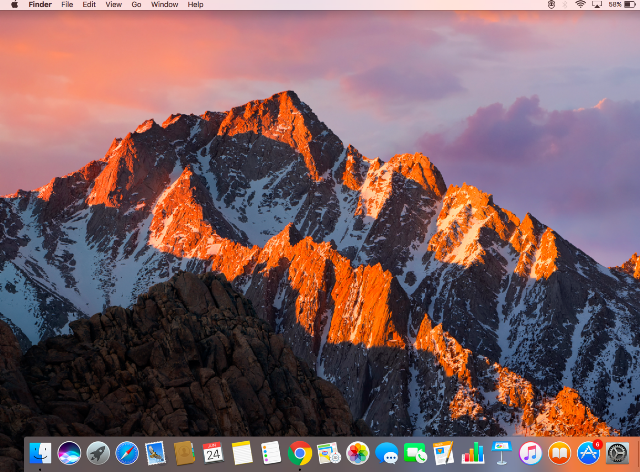Open Contacts address book icon
The width and height of the screenshot is (640, 472).
point(184,453)
